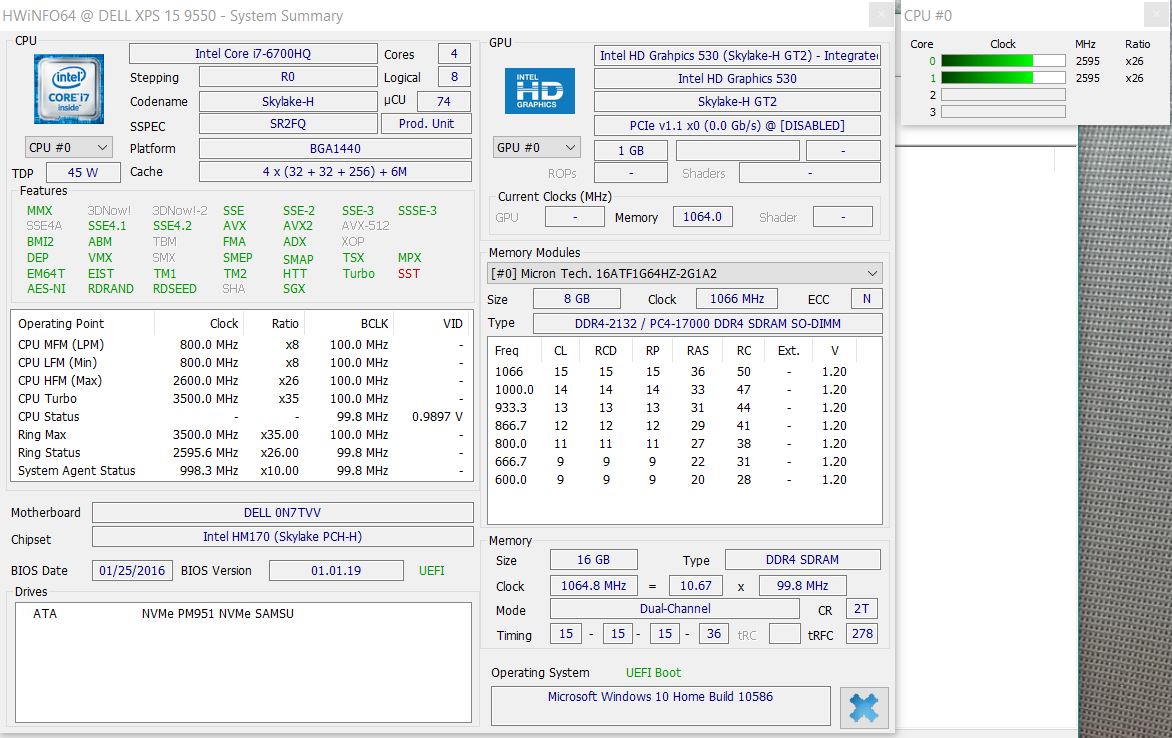Image resolution: width=1172 pixels, height=738 pixels.
Task: Click the empty core 2 clock bar
Action: click(x=1003, y=95)
